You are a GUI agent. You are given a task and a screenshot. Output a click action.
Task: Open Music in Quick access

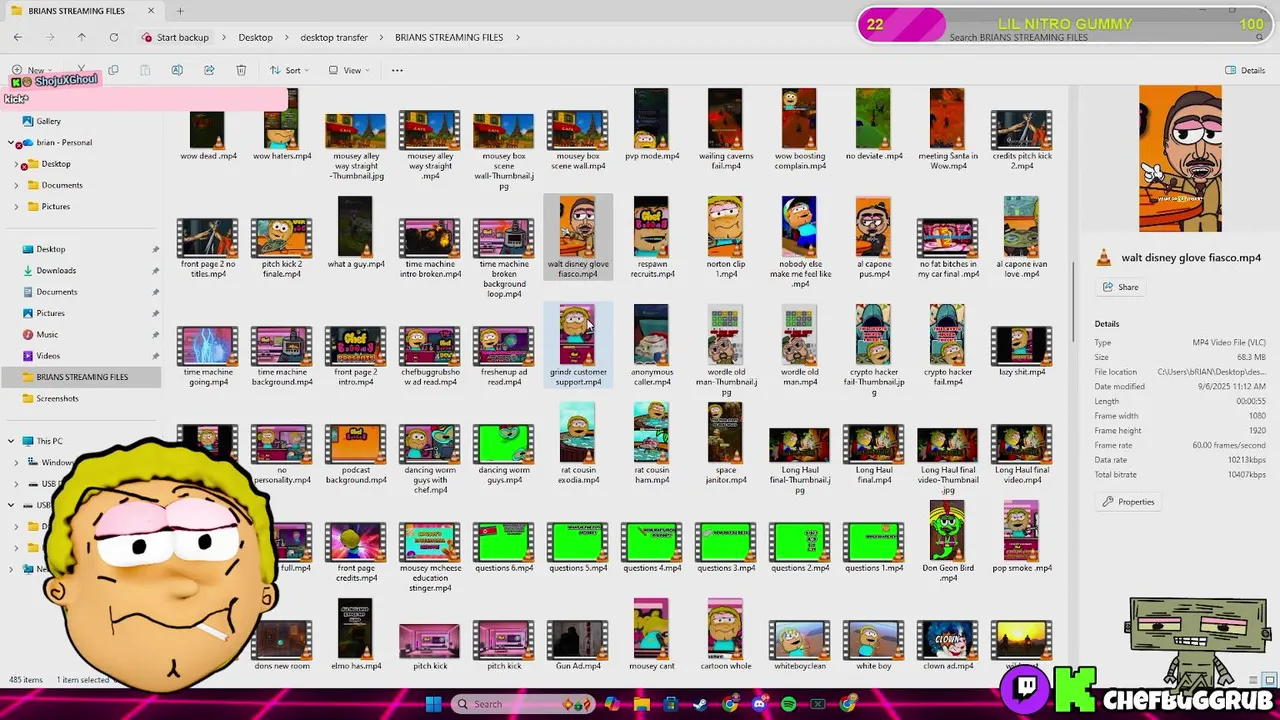click(47, 334)
